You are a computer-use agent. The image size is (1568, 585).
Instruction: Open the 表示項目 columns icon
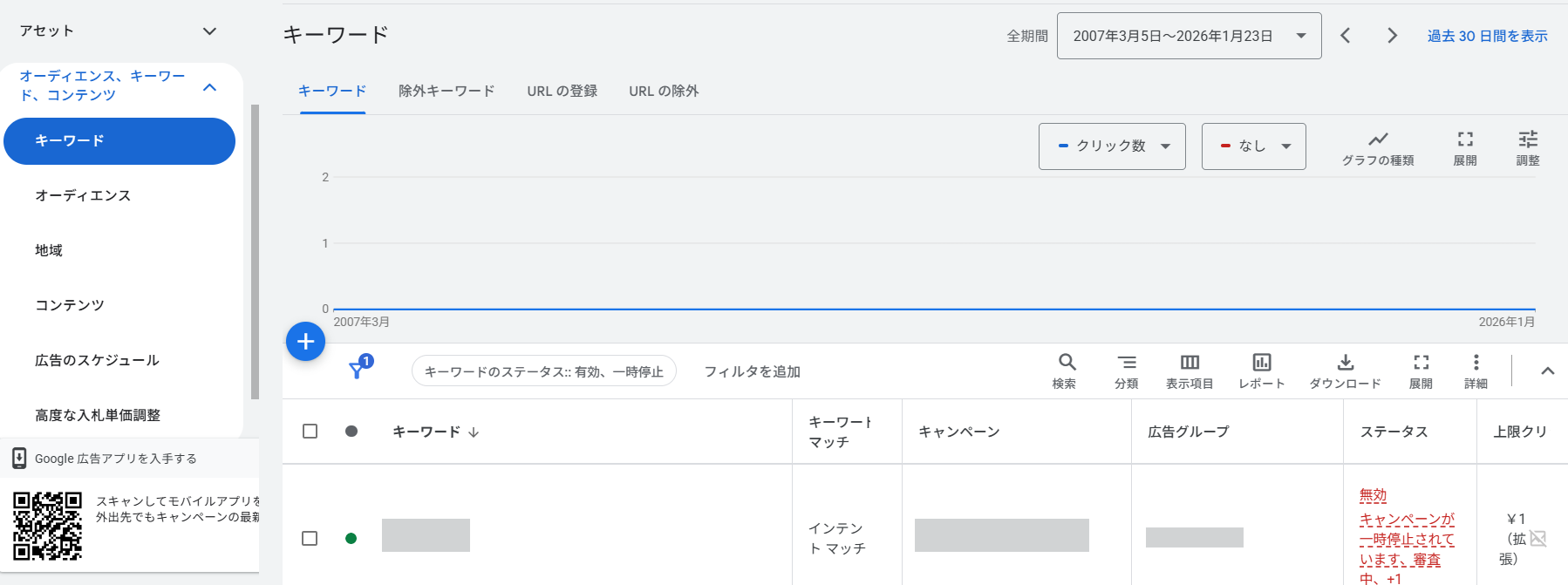pos(1190,363)
